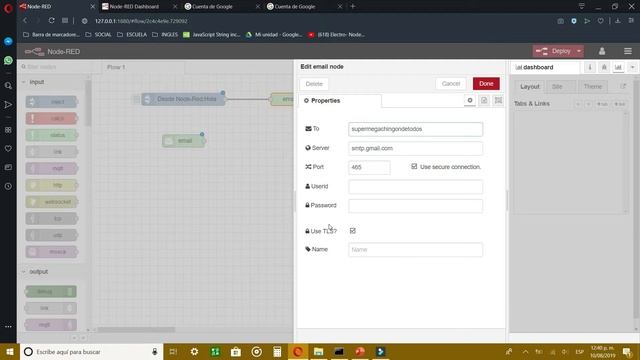Click the Windows taskbar search box
640x360 pixels.
coord(91,351)
